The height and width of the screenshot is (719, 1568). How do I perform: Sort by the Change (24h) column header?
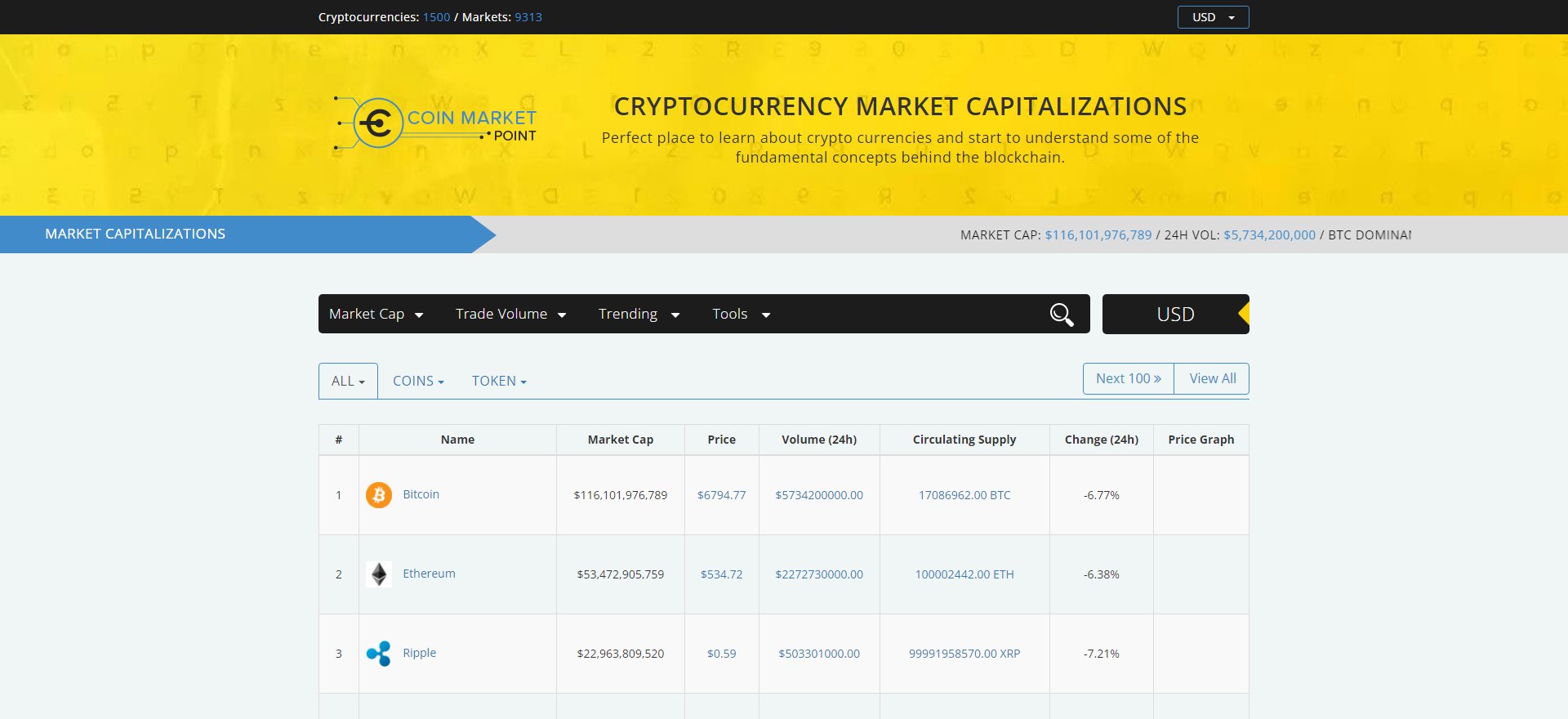tap(1101, 440)
